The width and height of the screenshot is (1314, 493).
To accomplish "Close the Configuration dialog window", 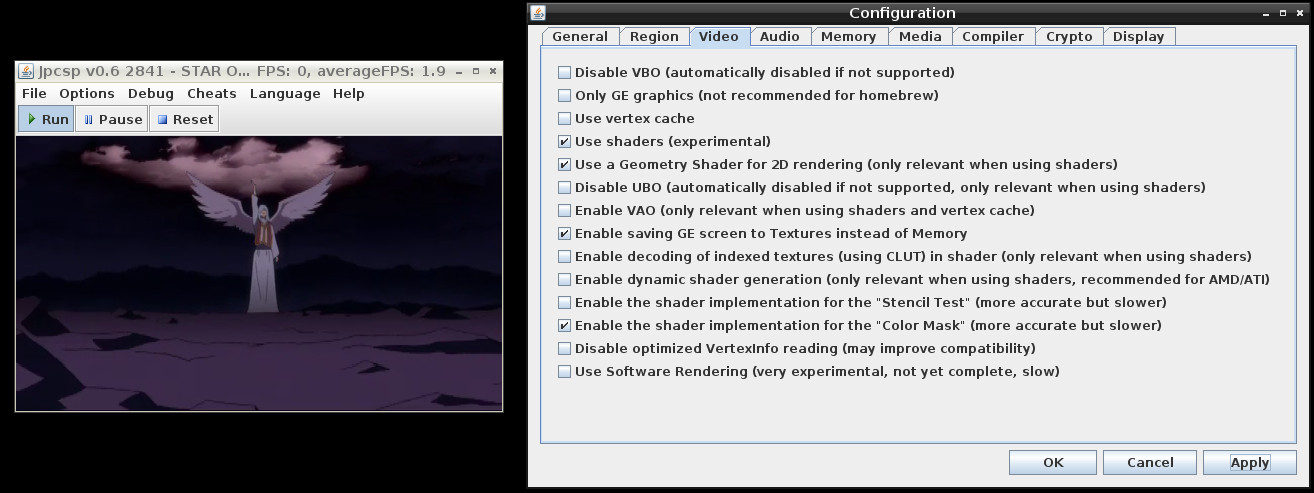I will [1301, 13].
